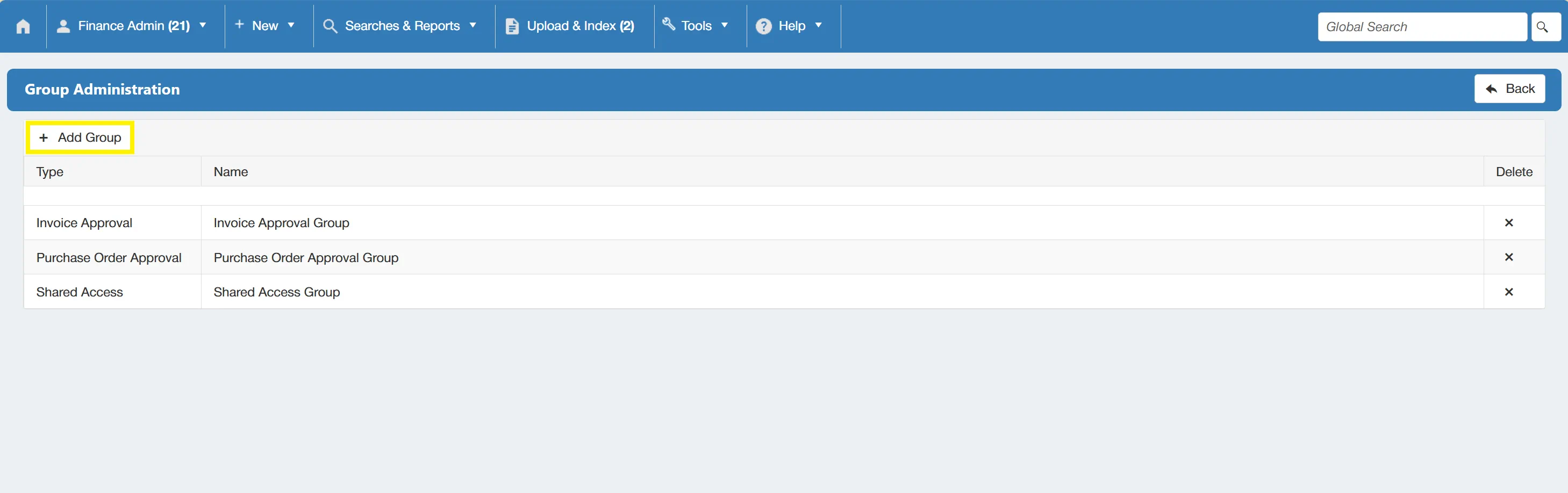Click the Invoice Approval type cell
This screenshot has height=493, width=1568.
coord(112,223)
